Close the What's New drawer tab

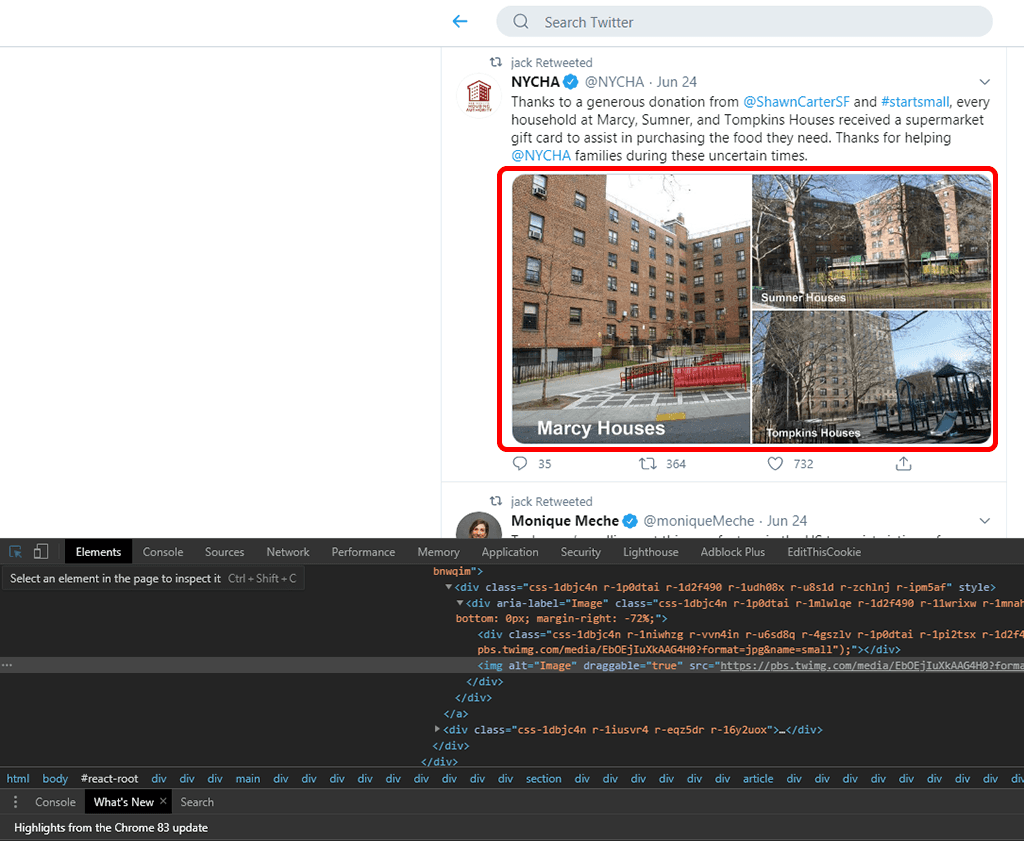point(163,801)
